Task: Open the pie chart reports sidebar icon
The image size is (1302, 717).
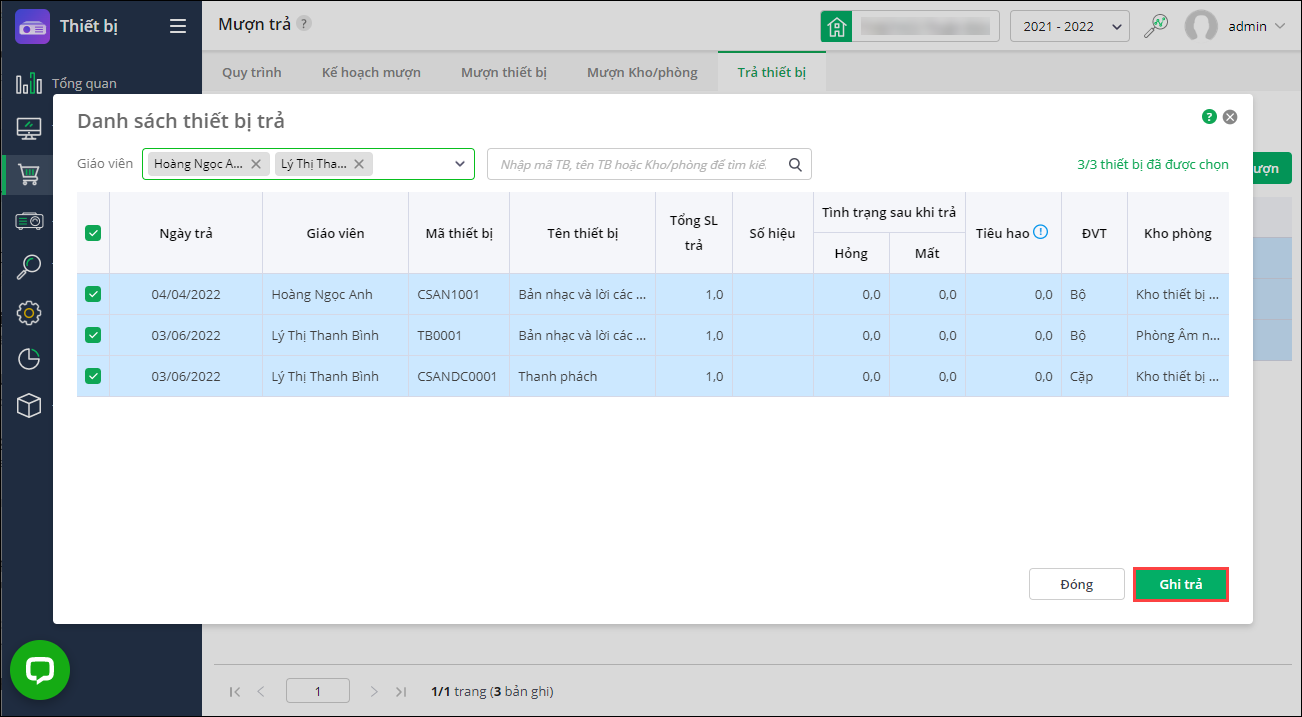Action: [29, 359]
